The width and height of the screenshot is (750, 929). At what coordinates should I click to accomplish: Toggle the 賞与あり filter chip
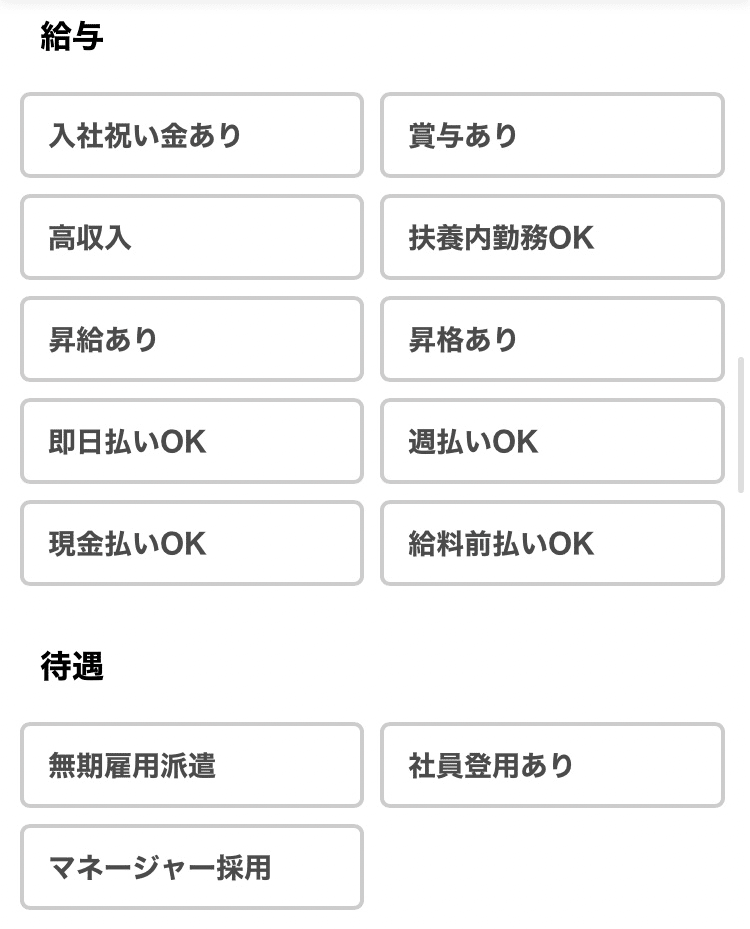coord(551,135)
